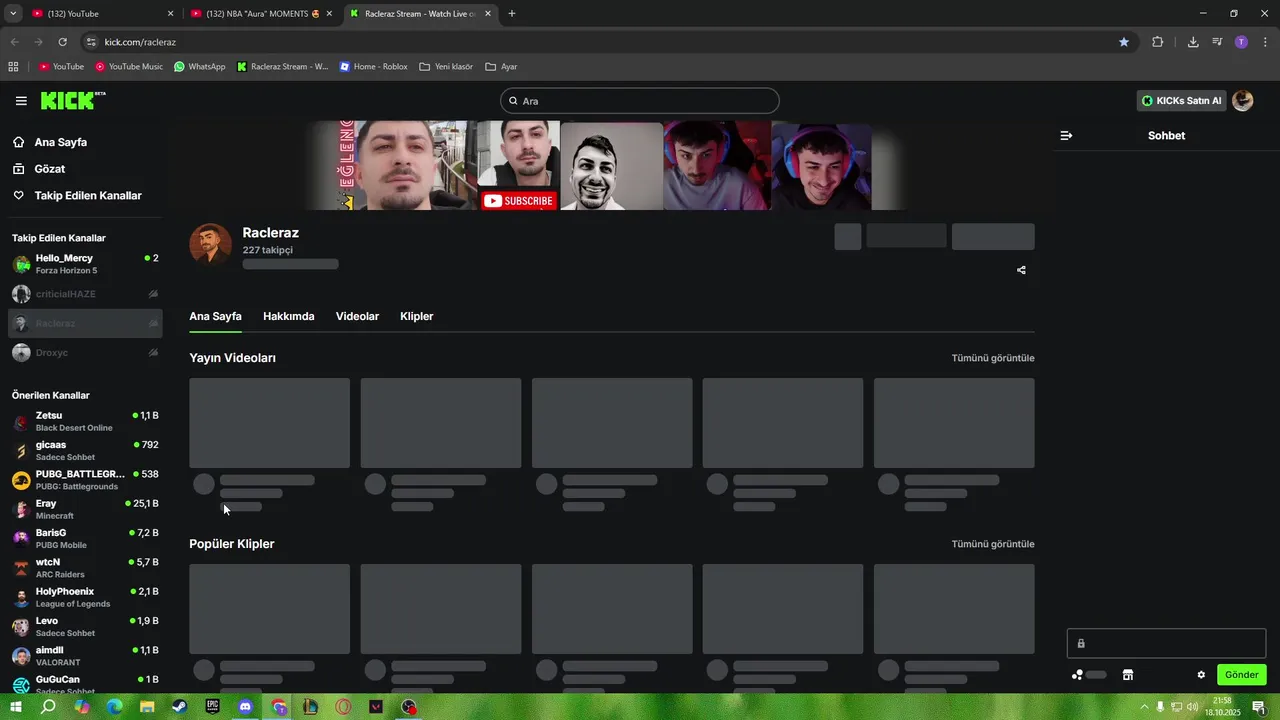Image resolution: width=1280 pixels, height=720 pixels.
Task: Share the Racleraz channel via share icon
Action: [x=1021, y=270]
